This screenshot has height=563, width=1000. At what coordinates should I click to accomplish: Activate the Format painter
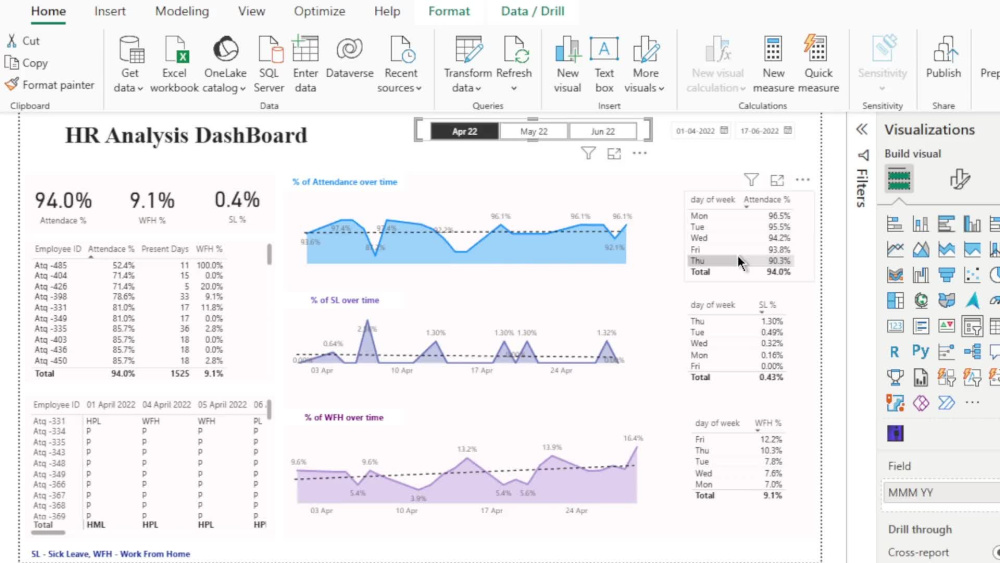(50, 85)
